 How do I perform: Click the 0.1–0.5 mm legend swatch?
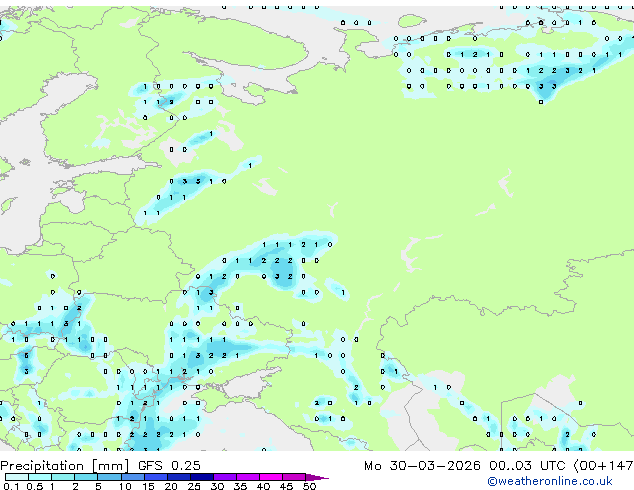pyautogui.click(x=17, y=477)
